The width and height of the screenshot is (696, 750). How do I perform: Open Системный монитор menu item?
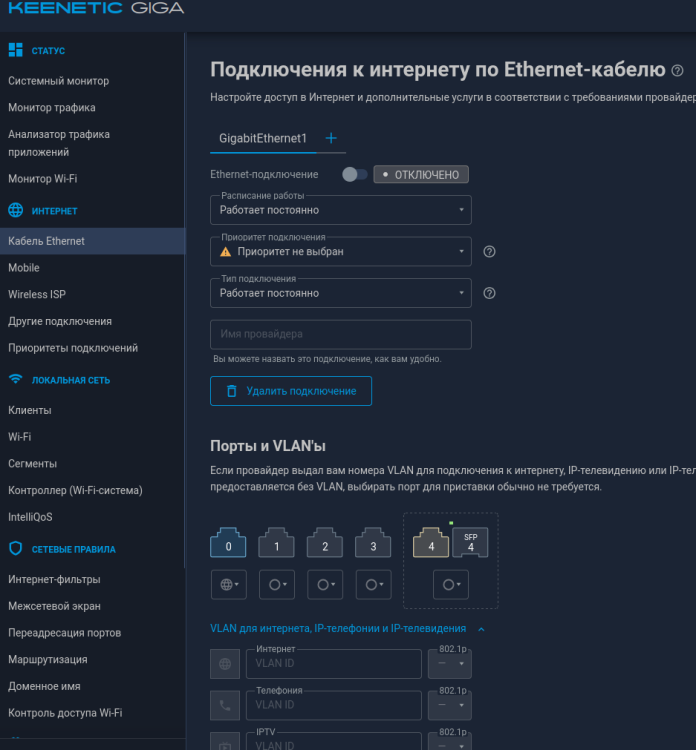click(x=58, y=81)
